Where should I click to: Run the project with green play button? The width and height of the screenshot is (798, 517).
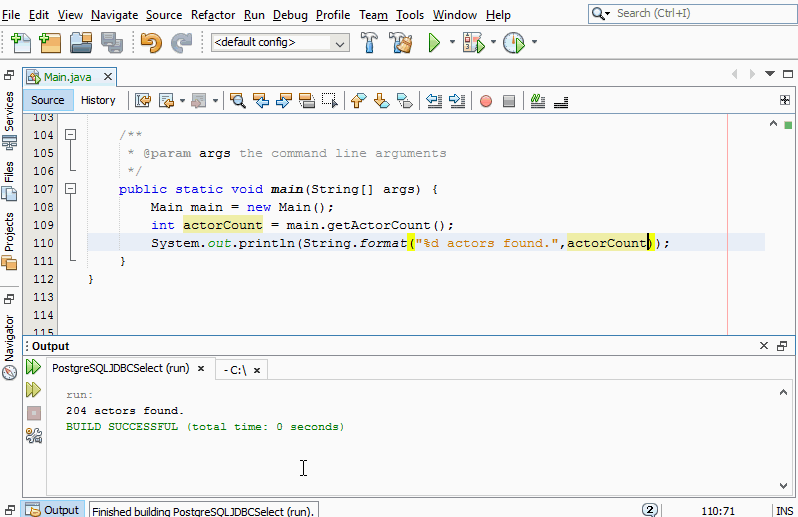point(435,43)
